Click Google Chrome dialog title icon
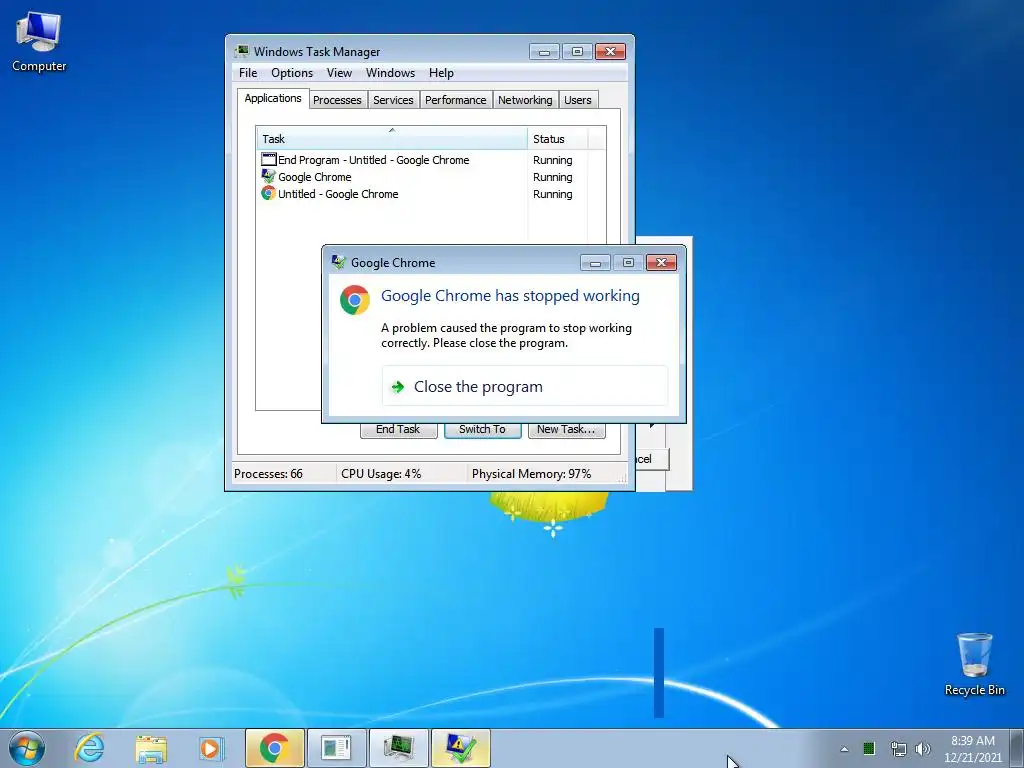This screenshot has height=768, width=1024. point(338,262)
